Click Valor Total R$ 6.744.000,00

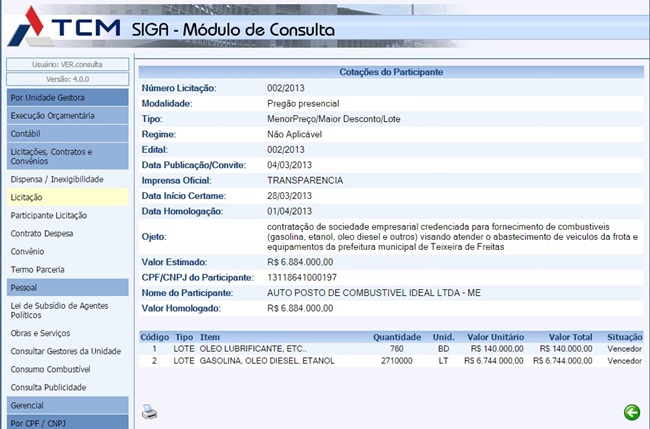pos(563,361)
